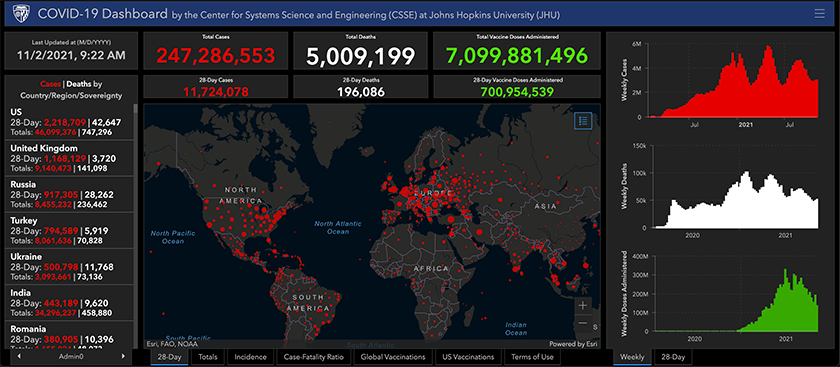Image resolution: width=840 pixels, height=367 pixels.
Task: Click the AFRICA map label
Action: (x=431, y=268)
